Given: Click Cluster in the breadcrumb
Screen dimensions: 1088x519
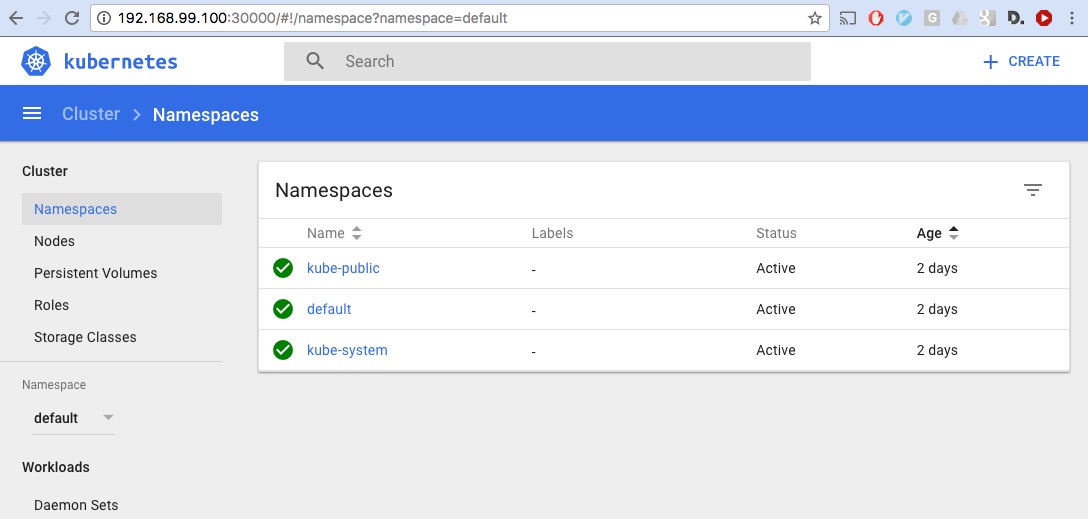Looking at the screenshot, I should pos(91,114).
